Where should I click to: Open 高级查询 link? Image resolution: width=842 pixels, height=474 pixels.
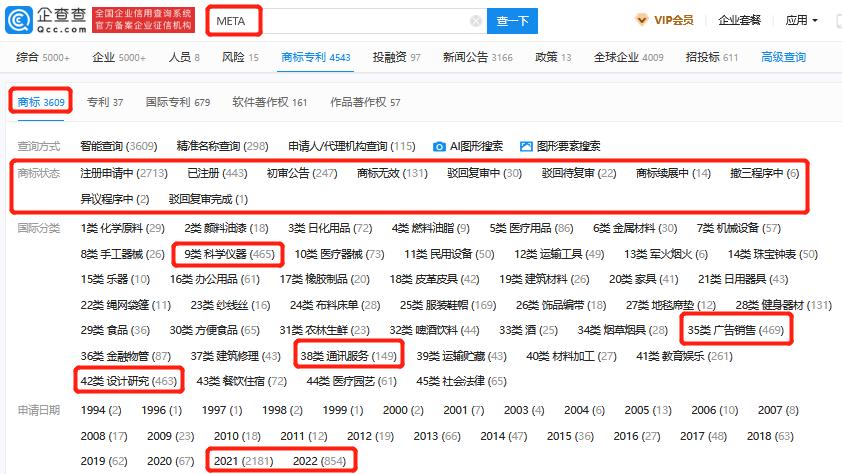click(x=783, y=57)
